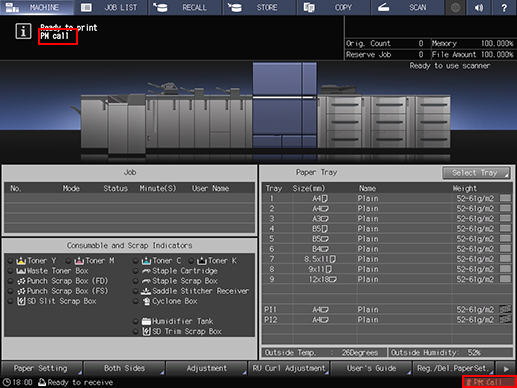Click the speaker volume icon
This screenshot has height=388, width=517.
click(479, 7)
